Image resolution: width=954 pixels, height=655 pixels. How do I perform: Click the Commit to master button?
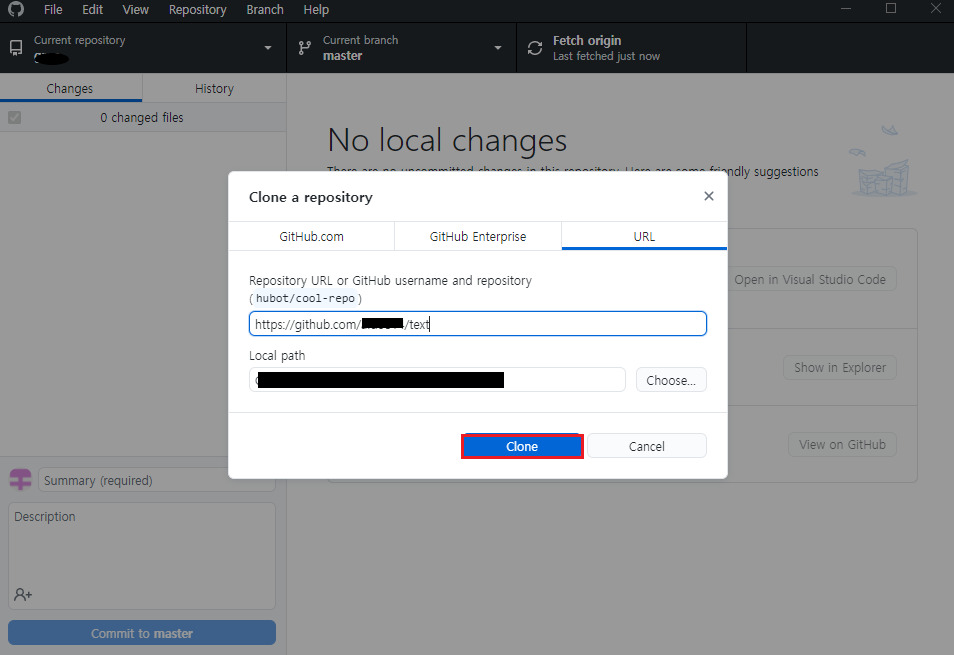point(142,633)
